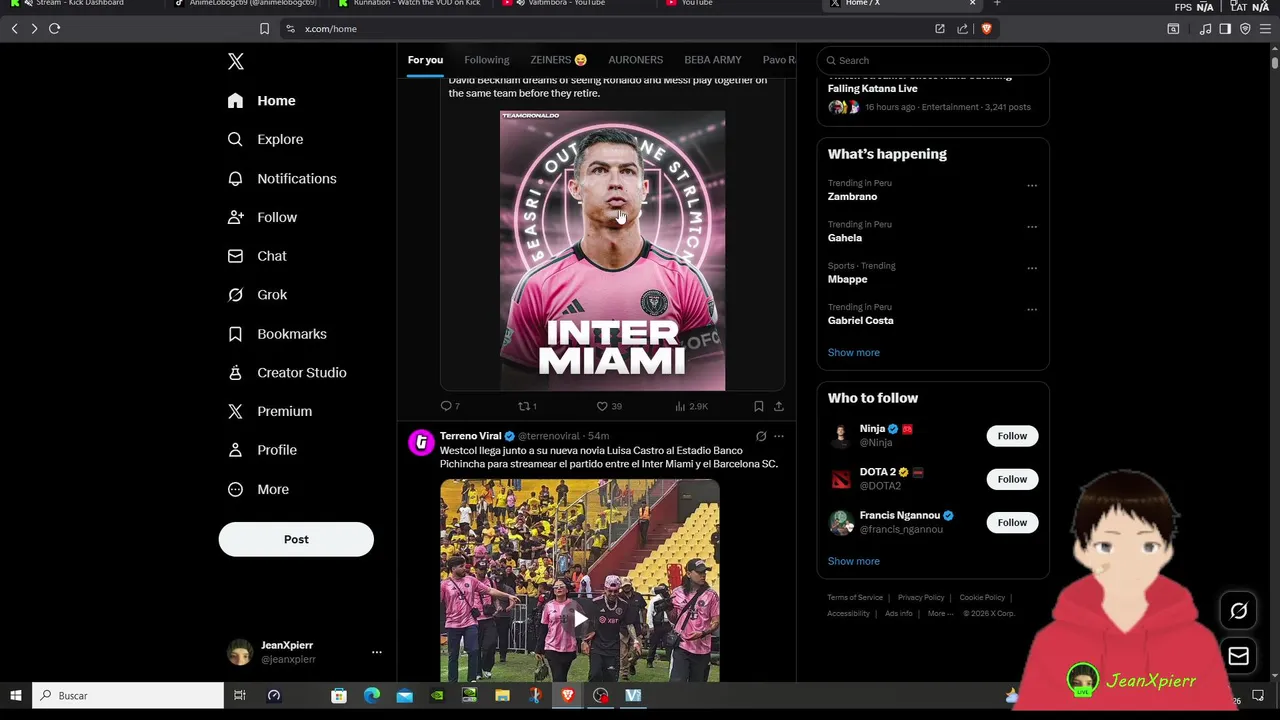The image size is (1280, 720).
Task: Switch to the For you tab
Action: coord(425,60)
